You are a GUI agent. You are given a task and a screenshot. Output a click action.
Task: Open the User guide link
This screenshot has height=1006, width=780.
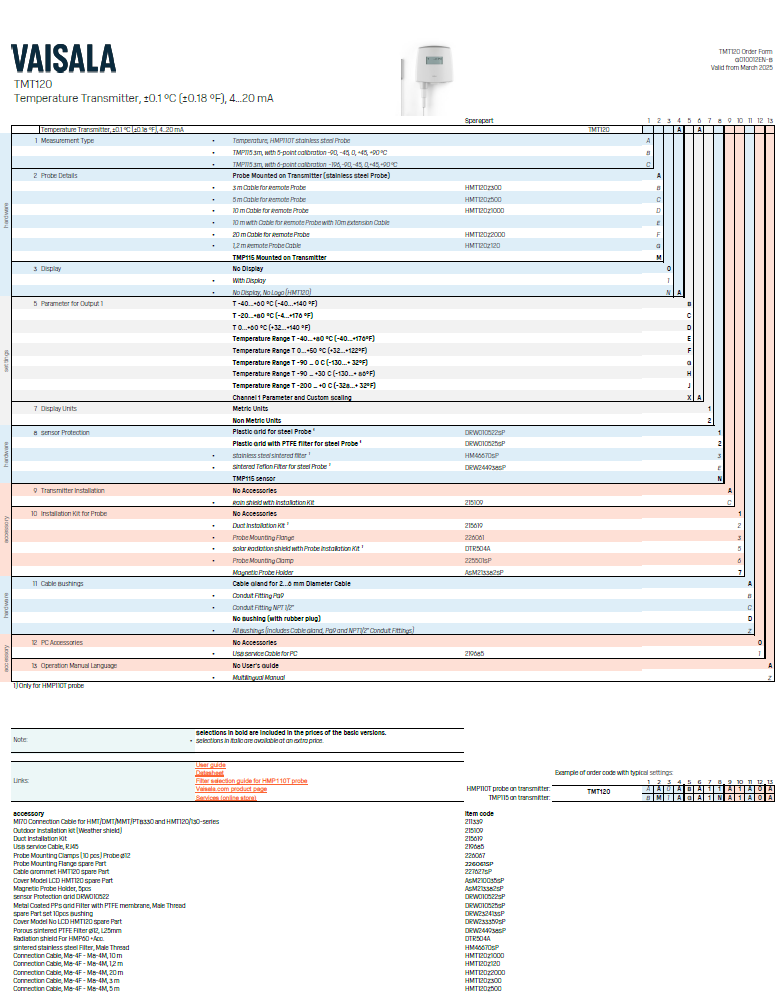[210, 765]
